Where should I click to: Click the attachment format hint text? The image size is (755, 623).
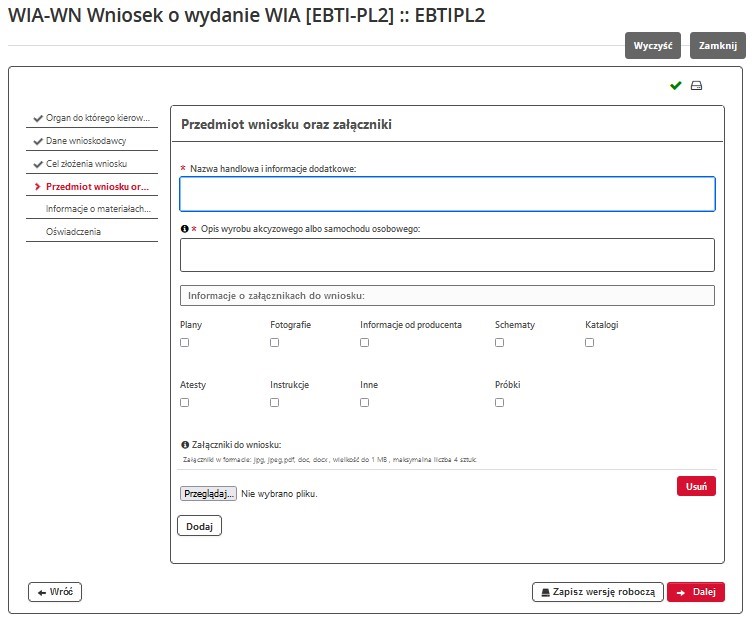[329, 460]
